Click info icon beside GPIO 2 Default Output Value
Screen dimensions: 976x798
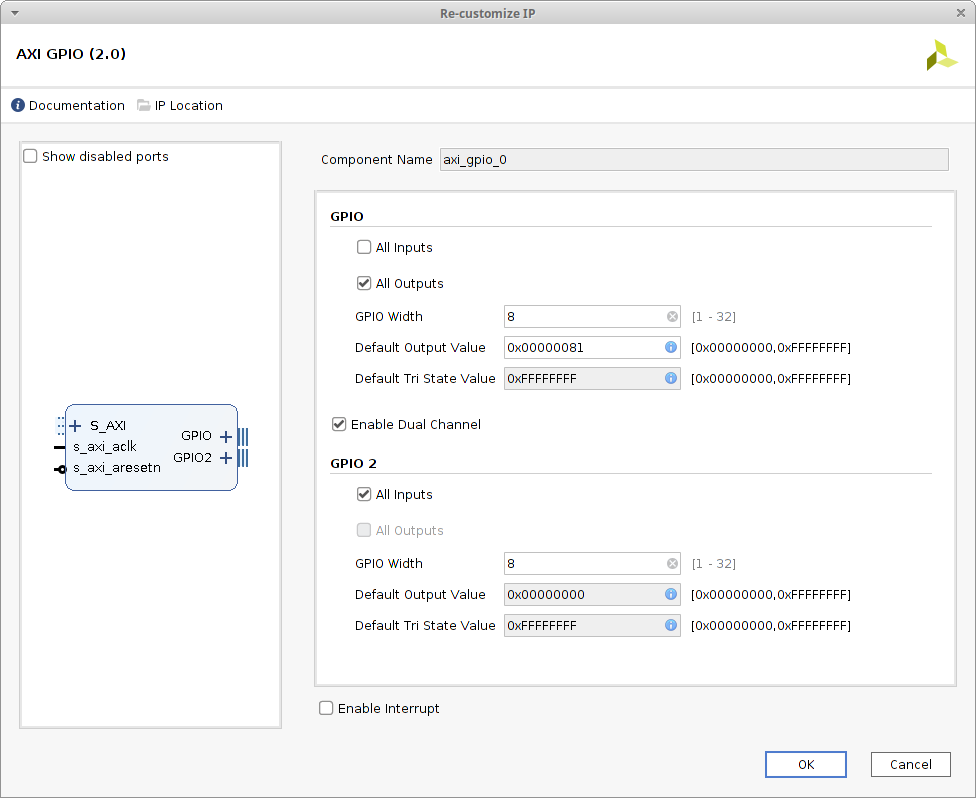pos(671,595)
